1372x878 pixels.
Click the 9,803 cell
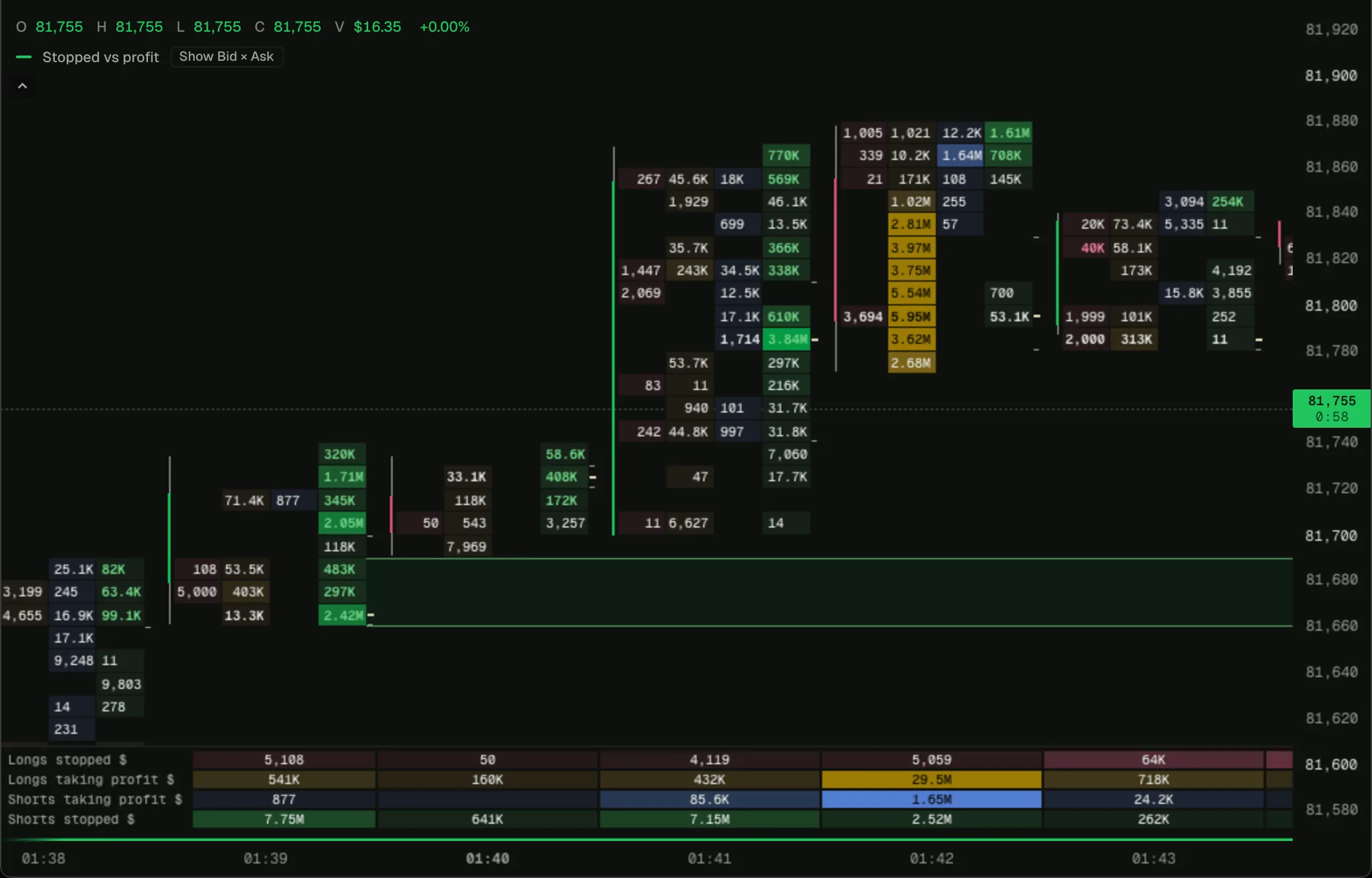[120, 684]
